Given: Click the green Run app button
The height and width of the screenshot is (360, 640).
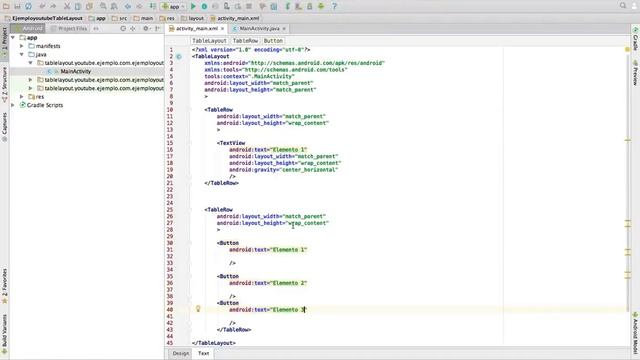Looking at the screenshot, I should [193, 6].
